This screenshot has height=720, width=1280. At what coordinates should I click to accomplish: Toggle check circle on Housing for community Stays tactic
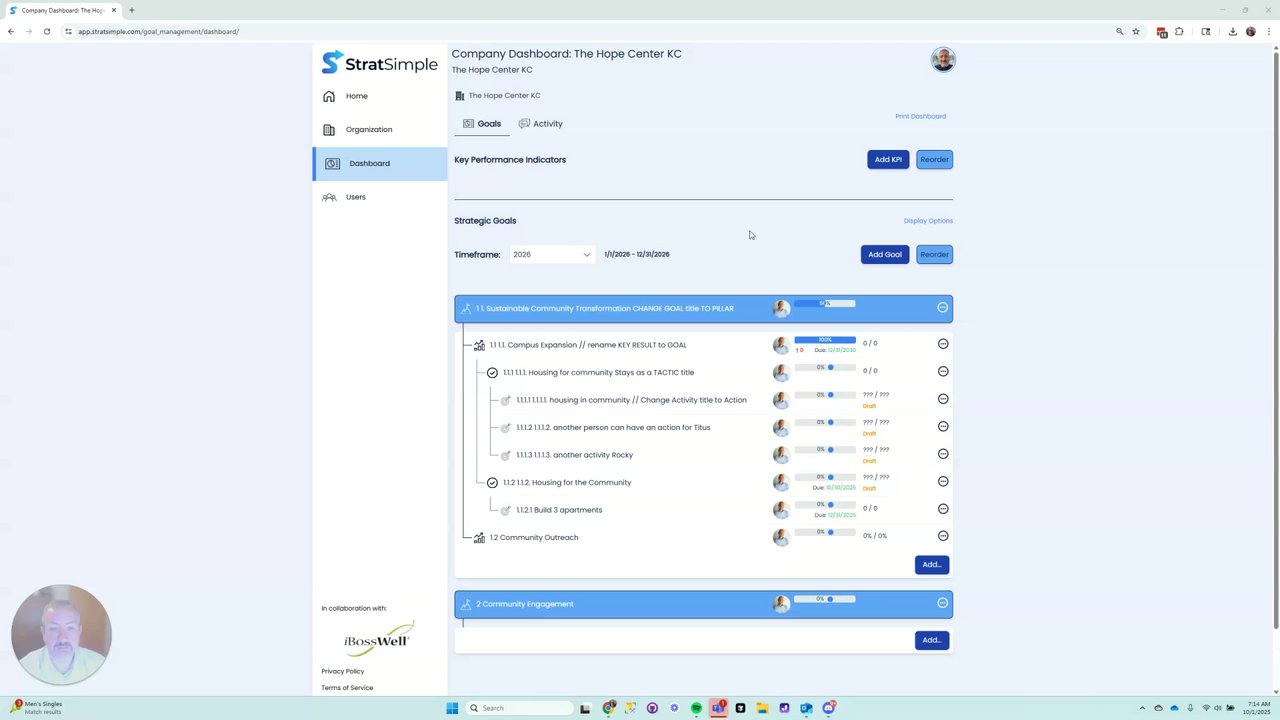pyautogui.click(x=492, y=373)
